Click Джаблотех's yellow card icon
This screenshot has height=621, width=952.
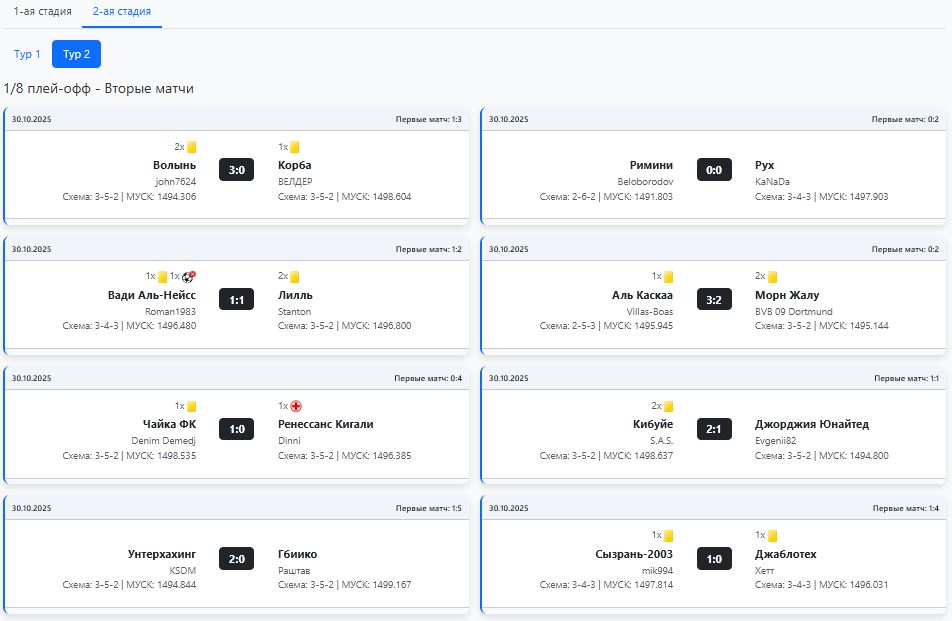tap(772, 536)
